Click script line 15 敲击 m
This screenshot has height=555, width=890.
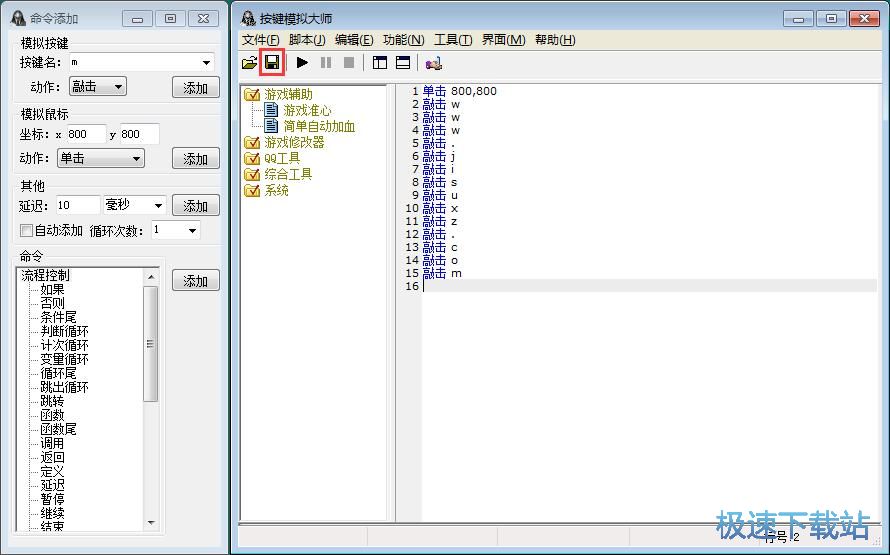click(443, 273)
